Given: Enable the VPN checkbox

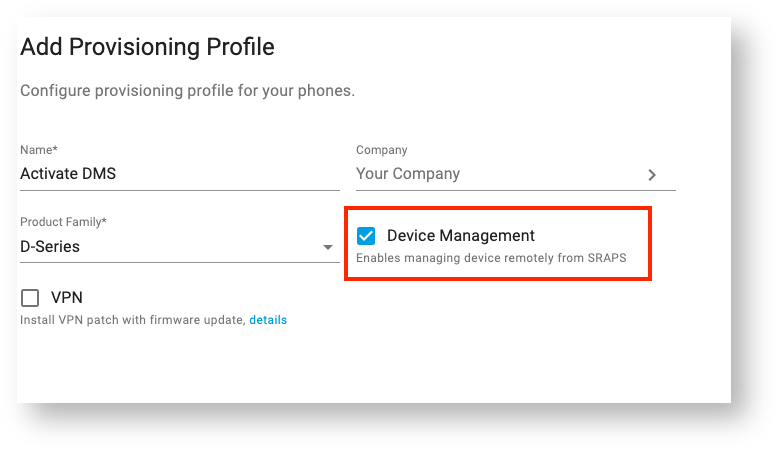Looking at the screenshot, I should 30,298.
